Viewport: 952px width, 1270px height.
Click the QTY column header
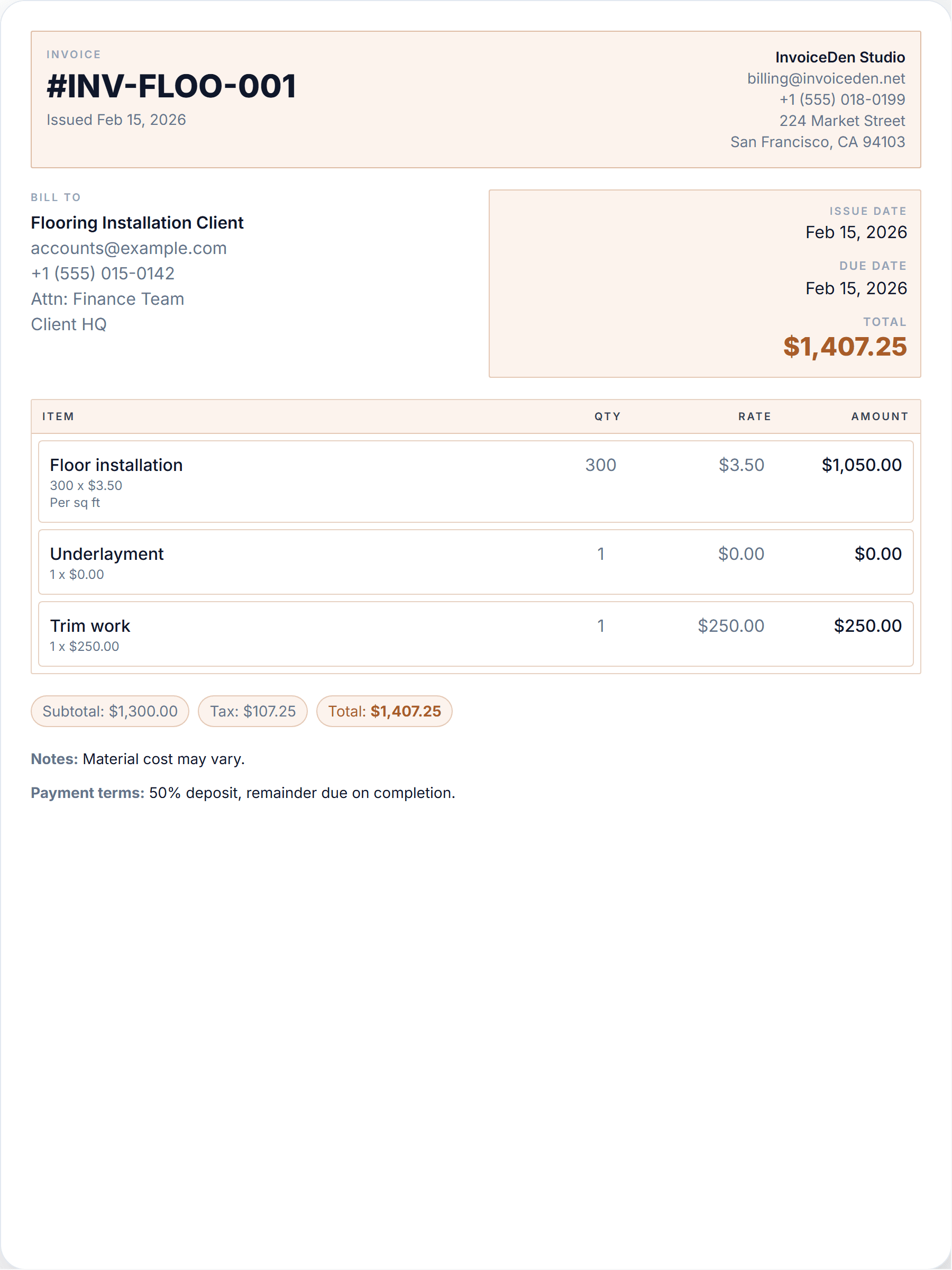pos(607,417)
